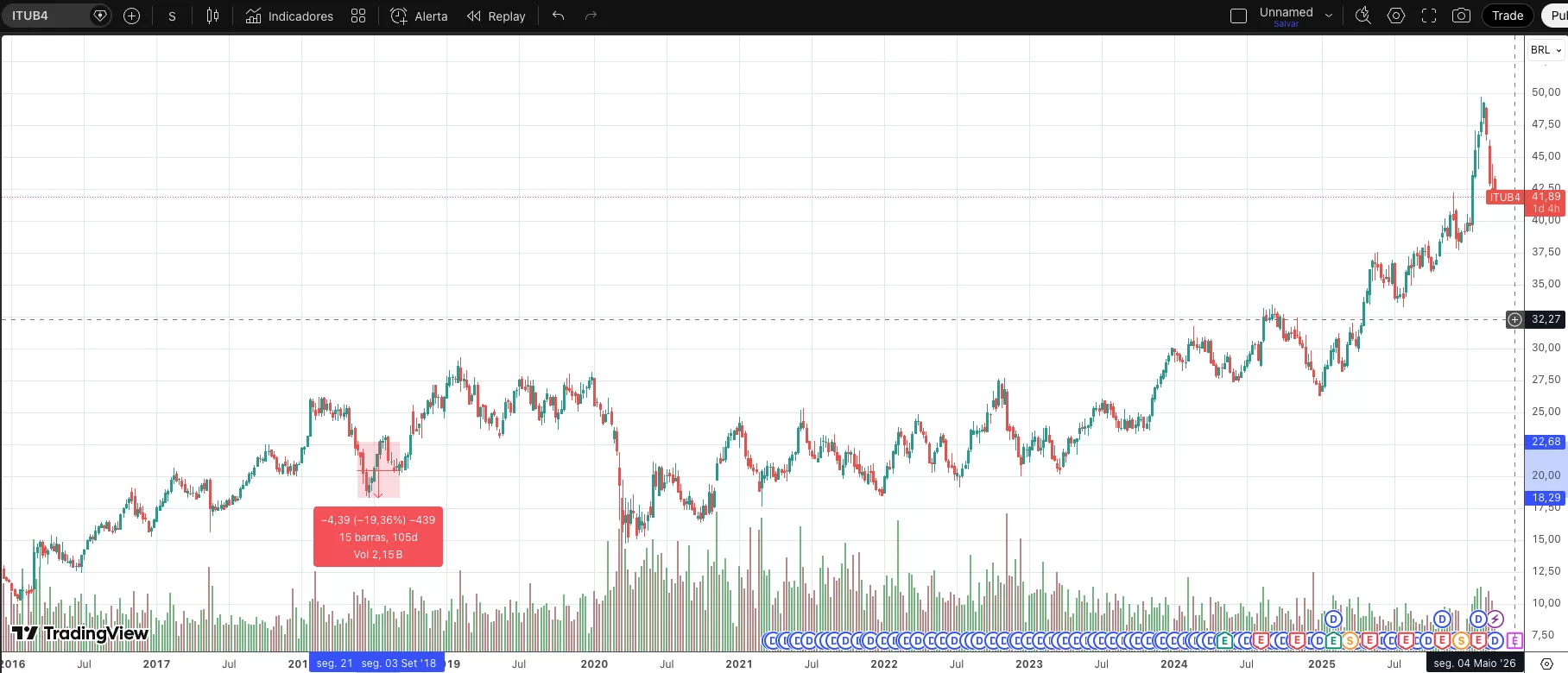1568x673 pixels.
Task: Click the blue 22,68 price label
Action: (1546, 442)
